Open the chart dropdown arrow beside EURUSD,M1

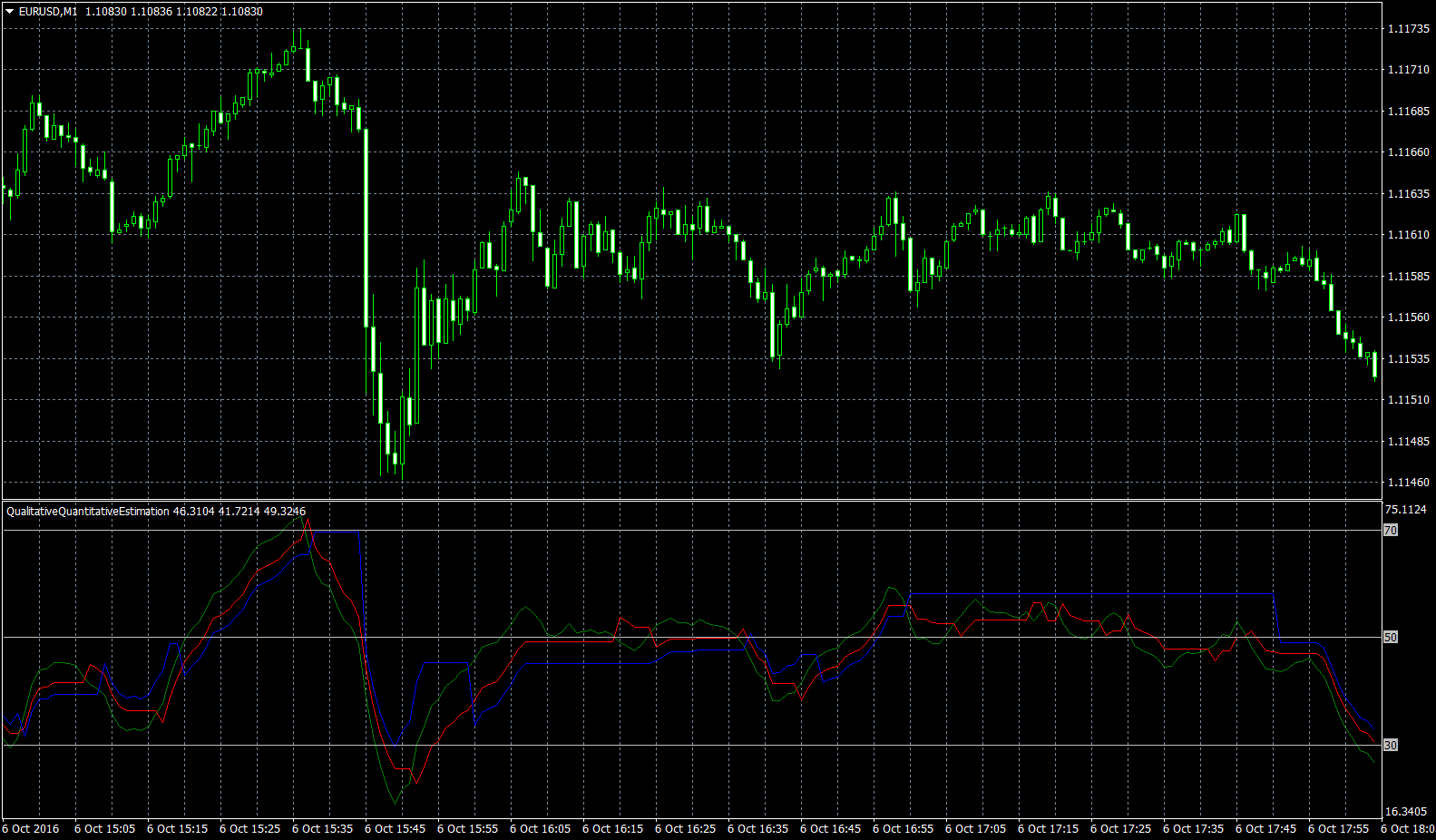9,12
